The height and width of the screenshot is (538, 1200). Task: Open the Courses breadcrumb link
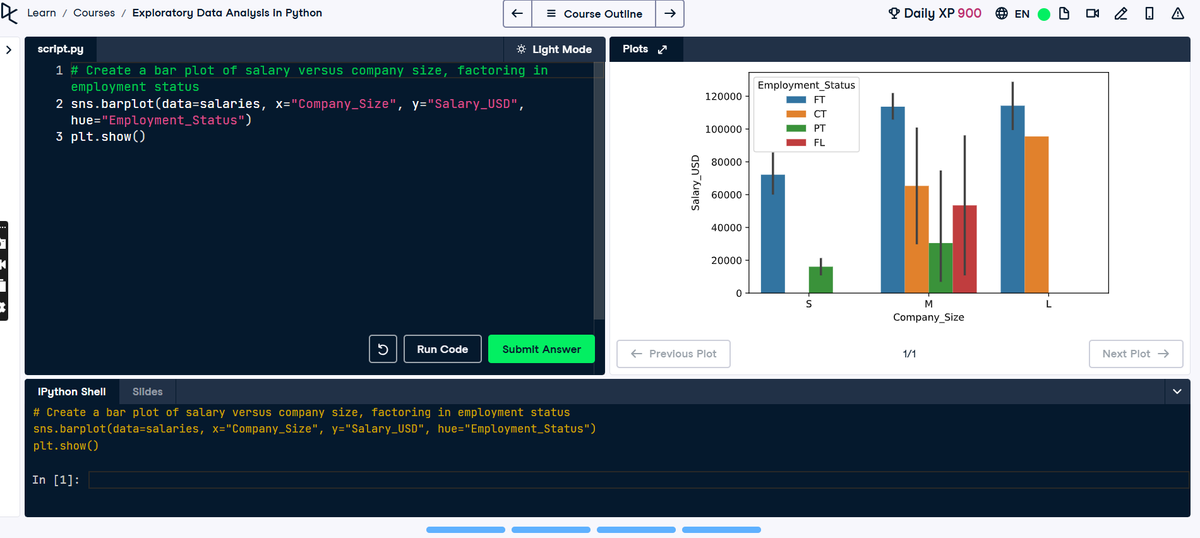tap(94, 13)
